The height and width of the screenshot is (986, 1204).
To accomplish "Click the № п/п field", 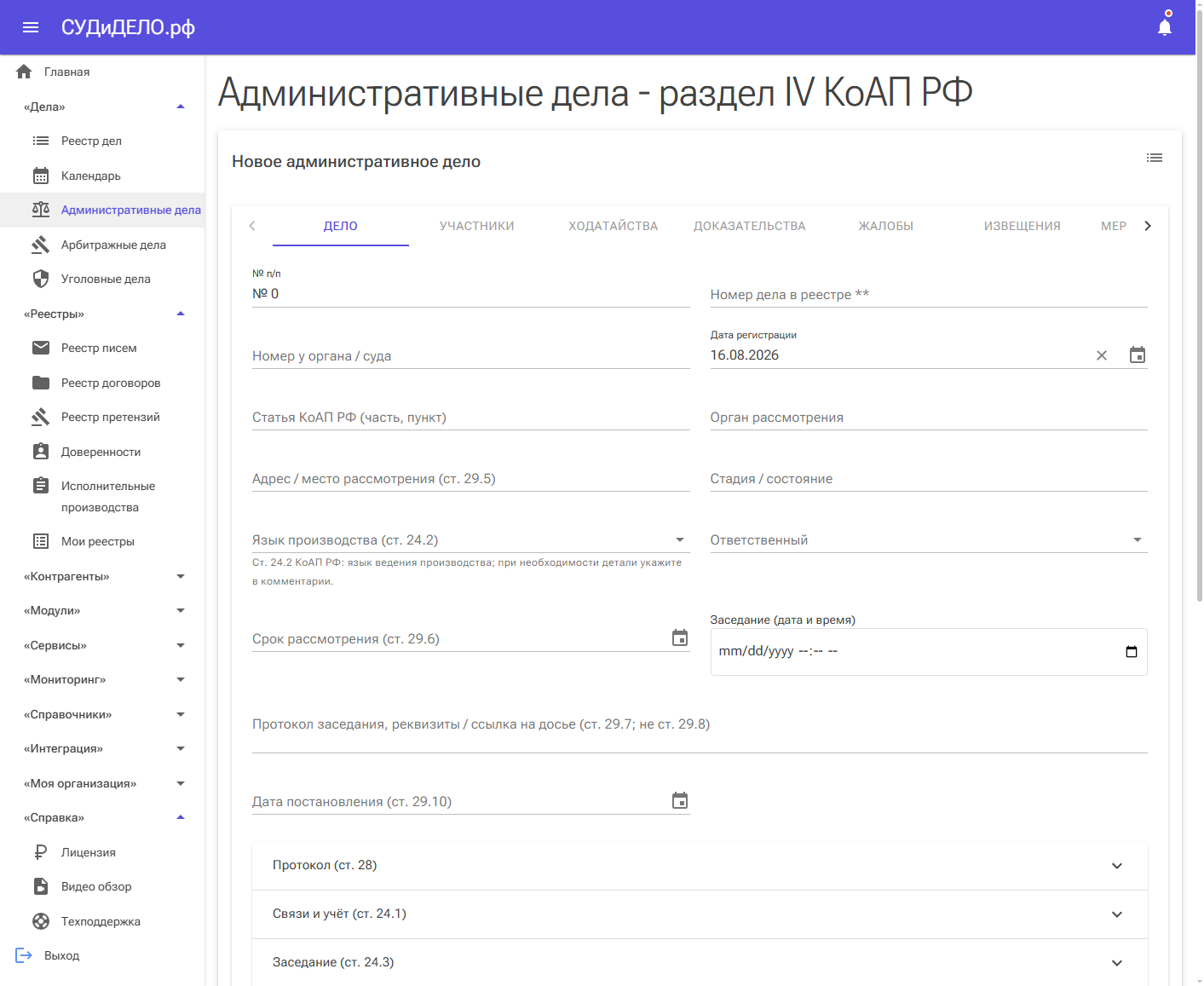I will (x=470, y=293).
